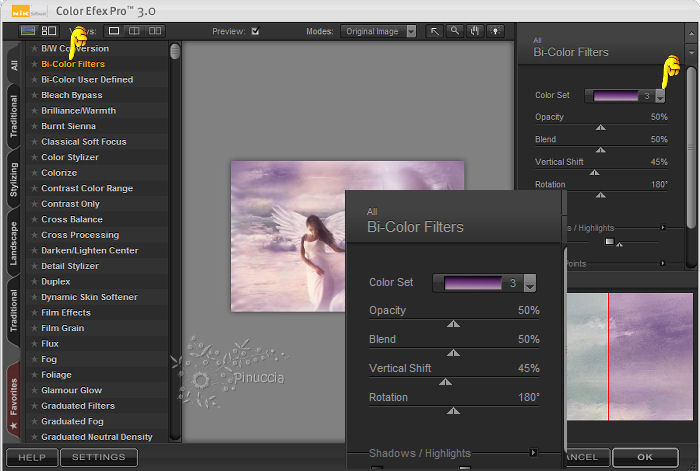Image resolution: width=700 pixels, height=471 pixels.
Task: Select the arrow pointer tool
Action: [x=435, y=31]
